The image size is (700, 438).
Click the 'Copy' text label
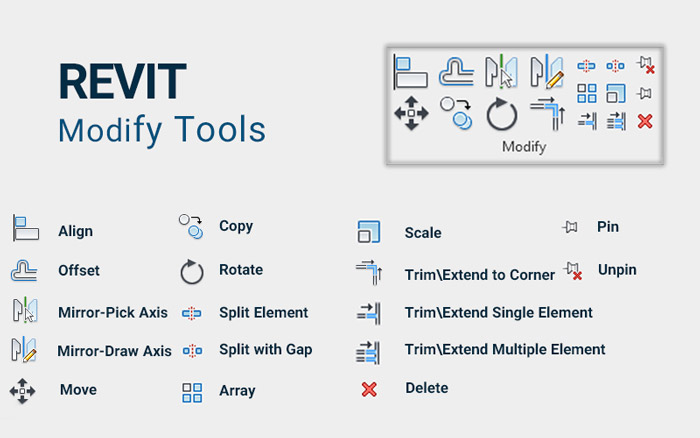coord(236,227)
